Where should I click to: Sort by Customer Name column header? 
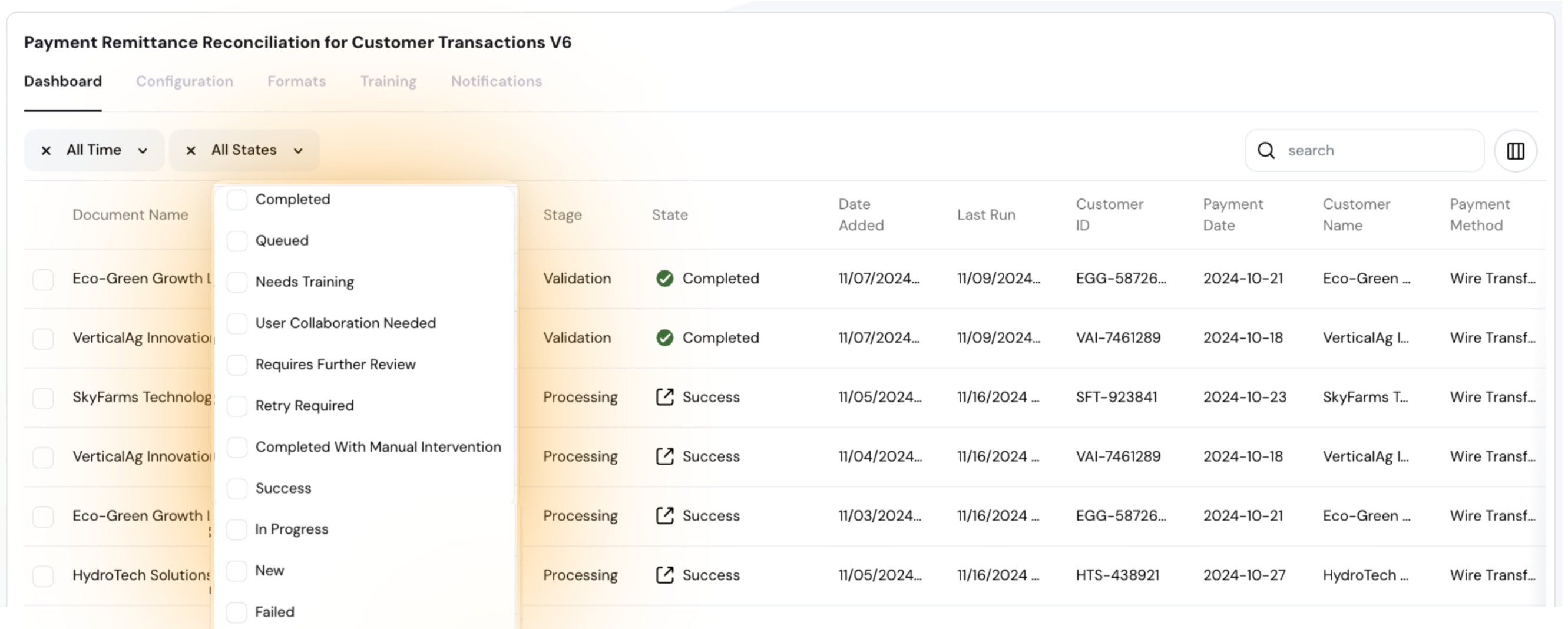click(1356, 215)
